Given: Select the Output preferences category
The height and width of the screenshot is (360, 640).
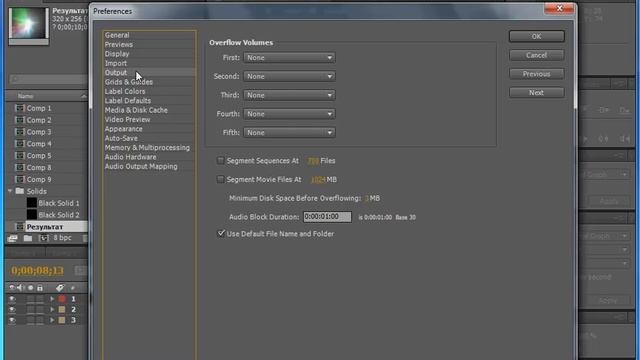Looking at the screenshot, I should [x=116, y=73].
